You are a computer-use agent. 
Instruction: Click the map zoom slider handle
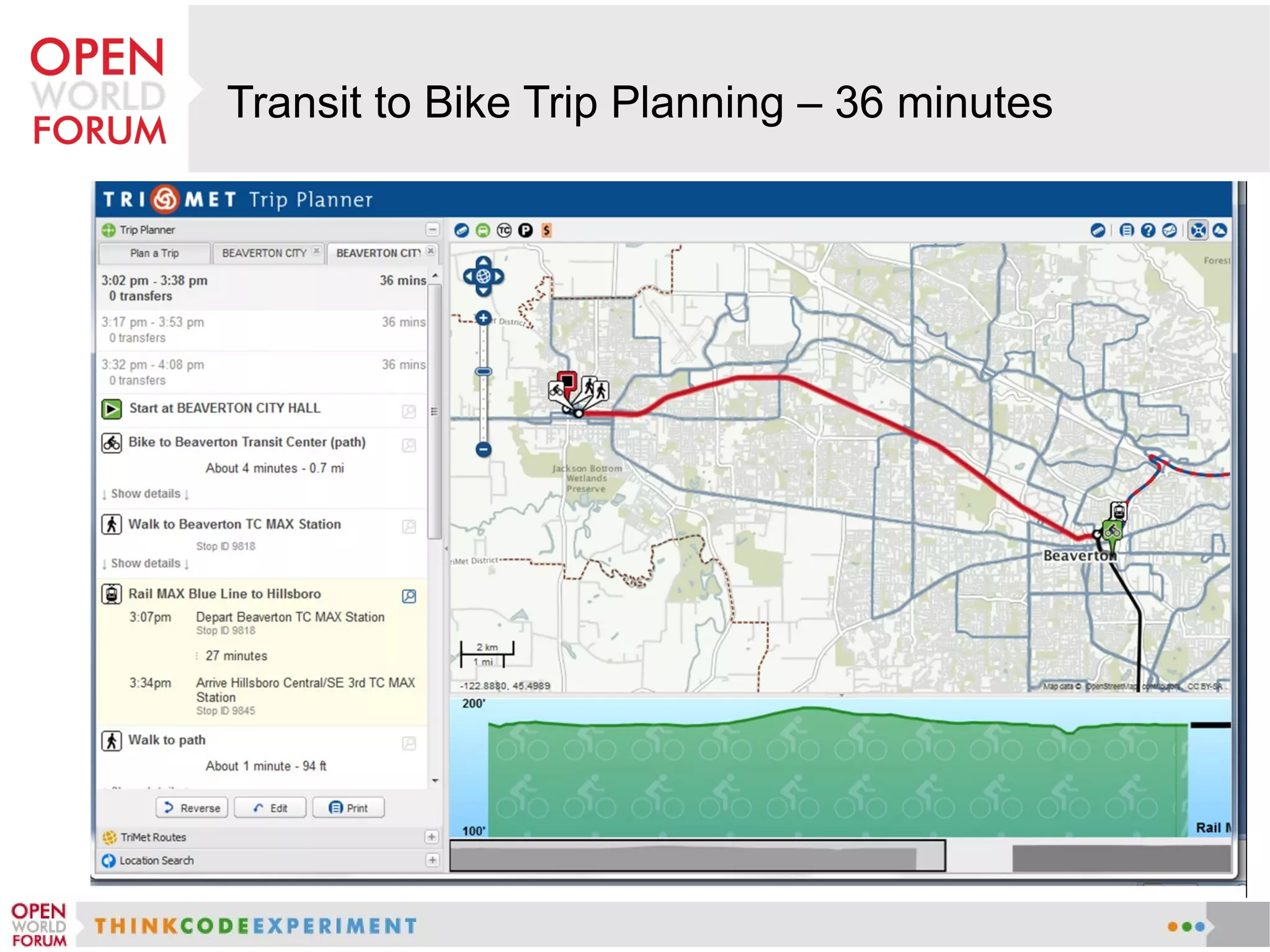pyautogui.click(x=483, y=371)
